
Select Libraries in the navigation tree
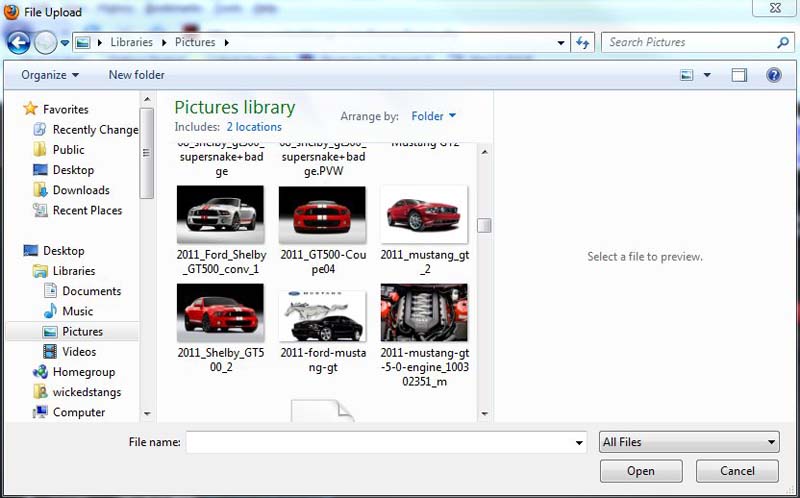(64, 271)
